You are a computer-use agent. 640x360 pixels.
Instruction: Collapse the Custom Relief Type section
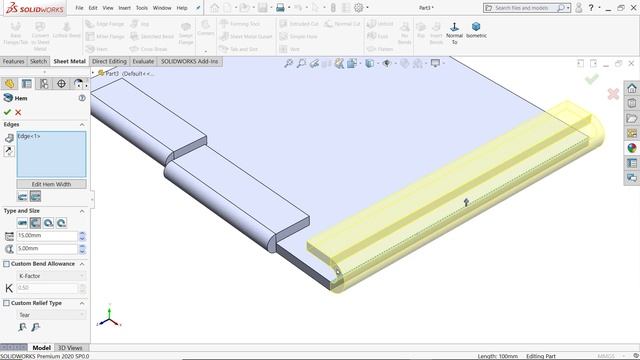[82, 303]
